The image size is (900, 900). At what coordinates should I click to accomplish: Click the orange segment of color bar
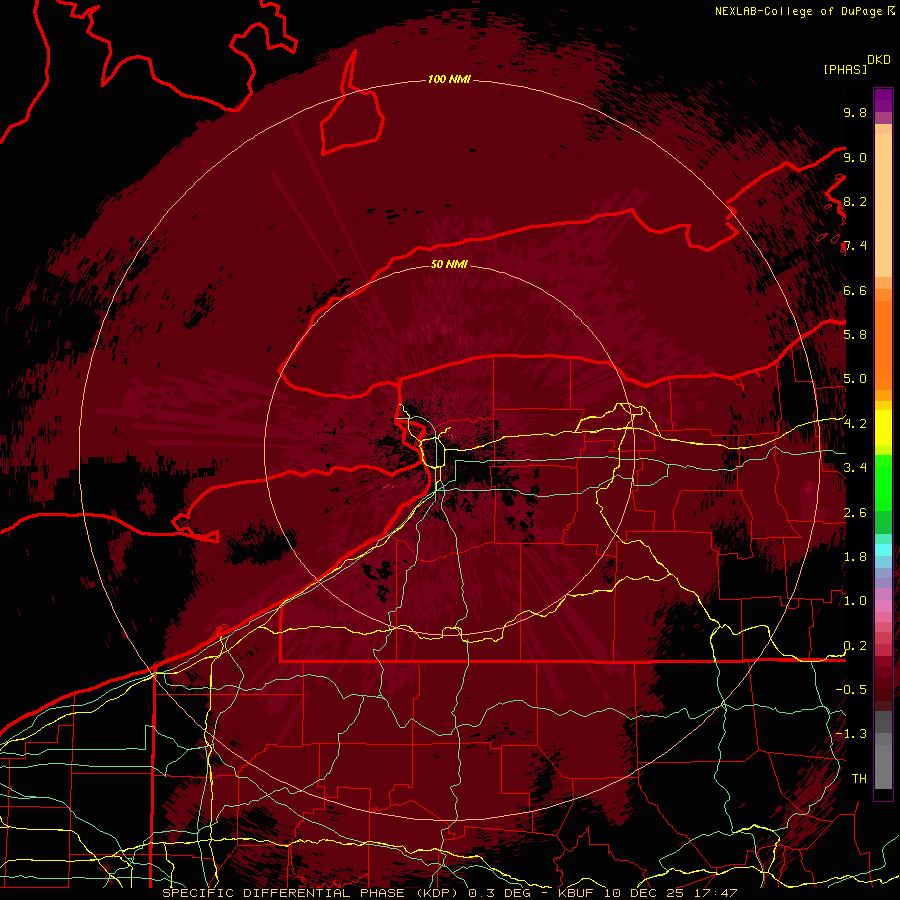(883, 345)
